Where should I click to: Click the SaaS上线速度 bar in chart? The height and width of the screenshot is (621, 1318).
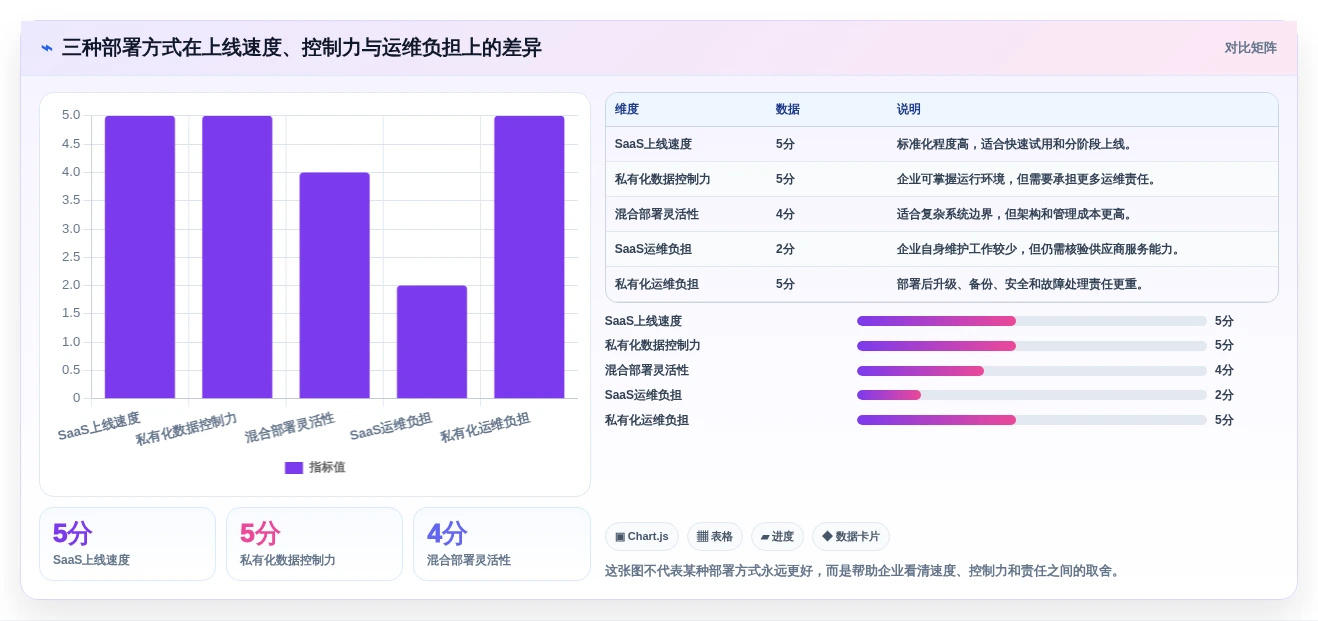click(x=140, y=257)
